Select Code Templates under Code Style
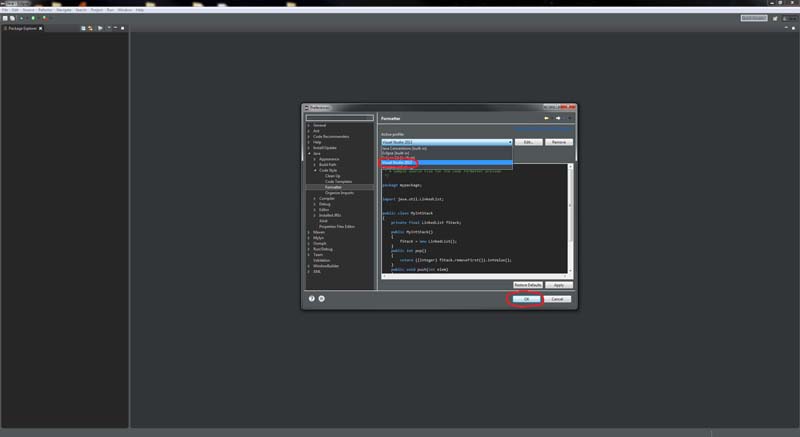 point(338,182)
